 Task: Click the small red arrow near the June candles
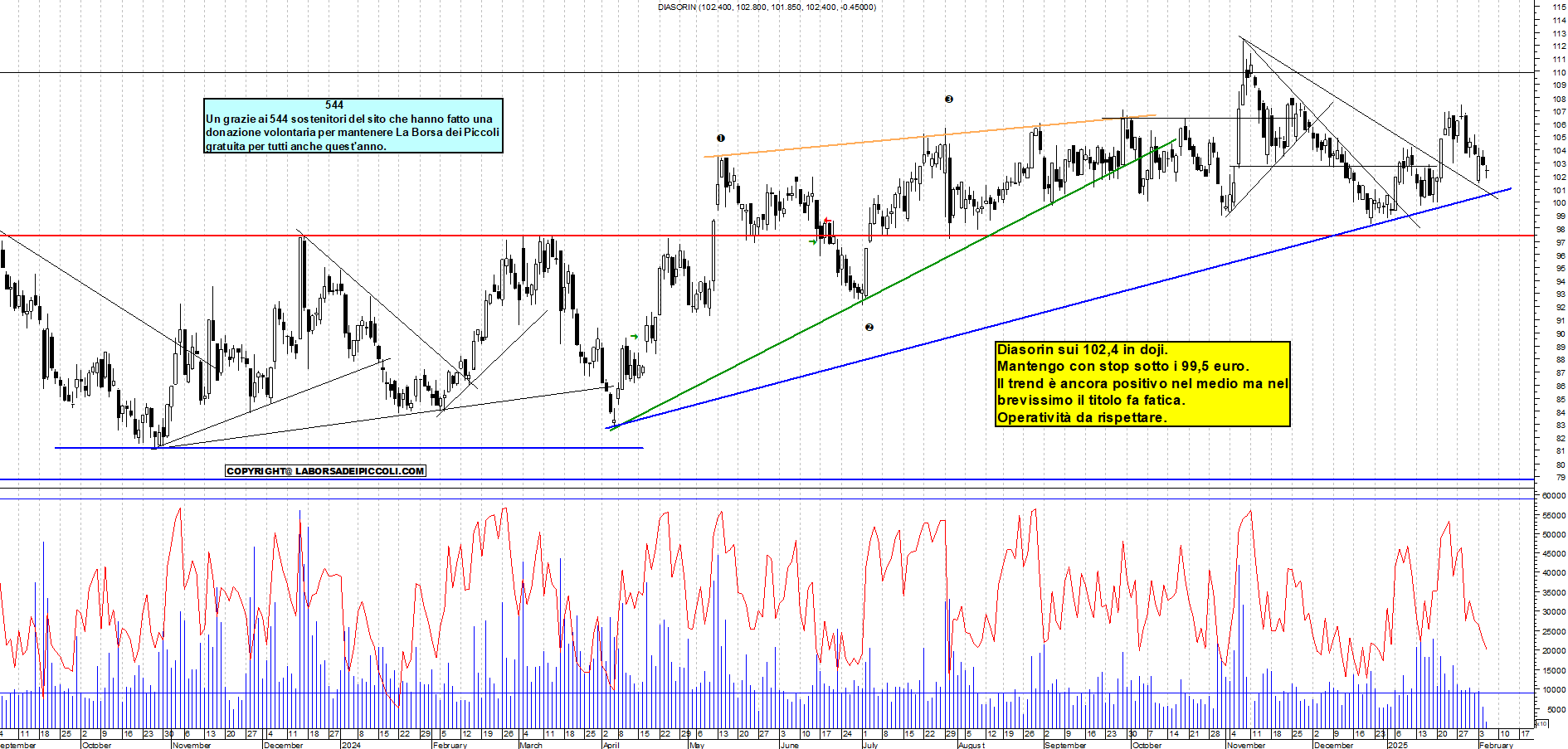click(825, 221)
